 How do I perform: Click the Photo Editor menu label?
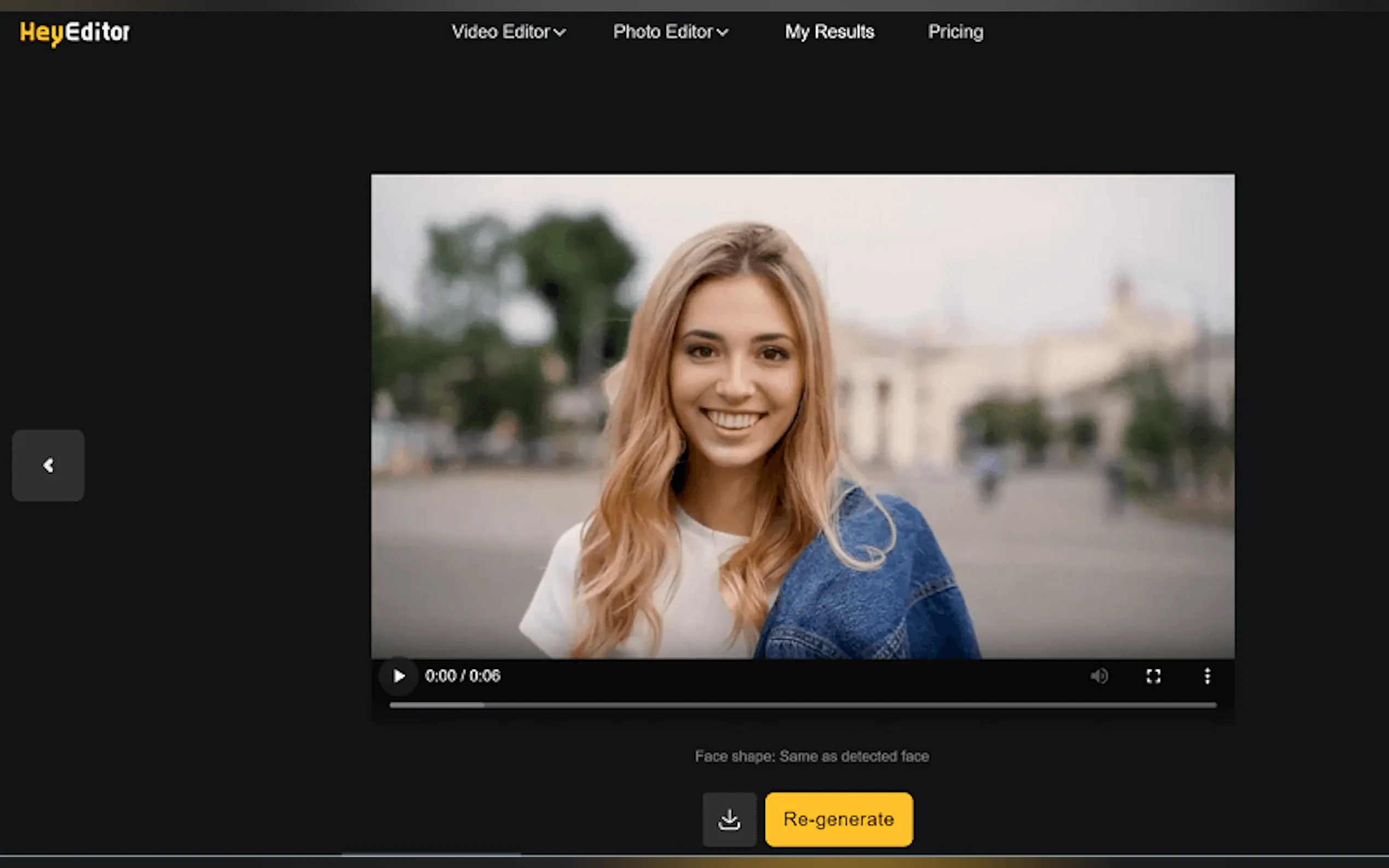tap(662, 32)
